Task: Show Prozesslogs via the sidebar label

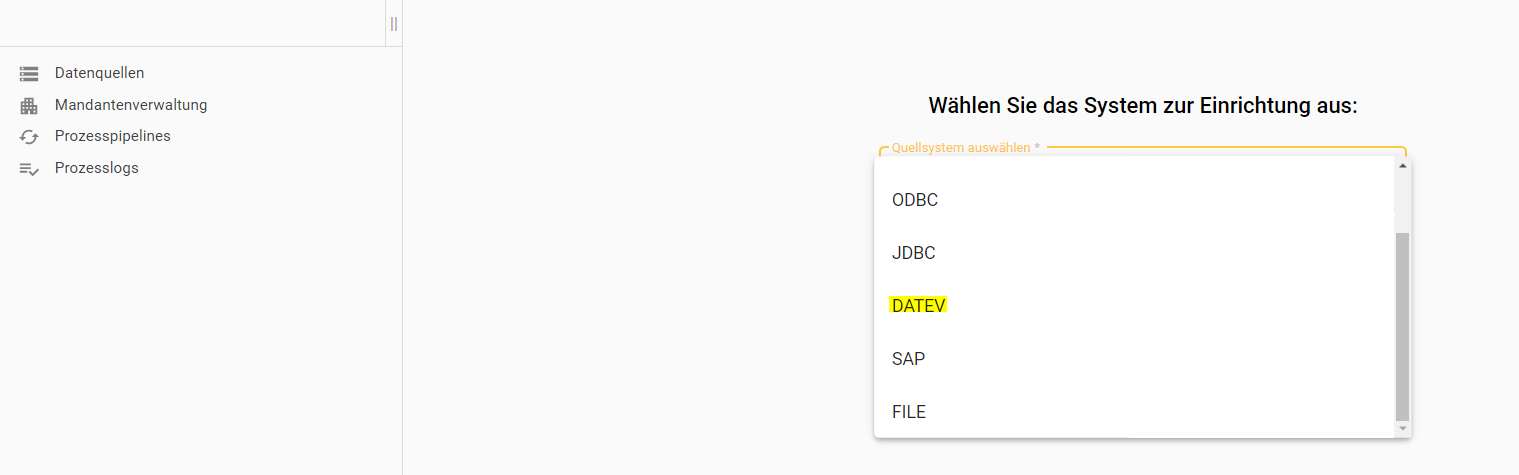Action: pyautogui.click(x=96, y=168)
